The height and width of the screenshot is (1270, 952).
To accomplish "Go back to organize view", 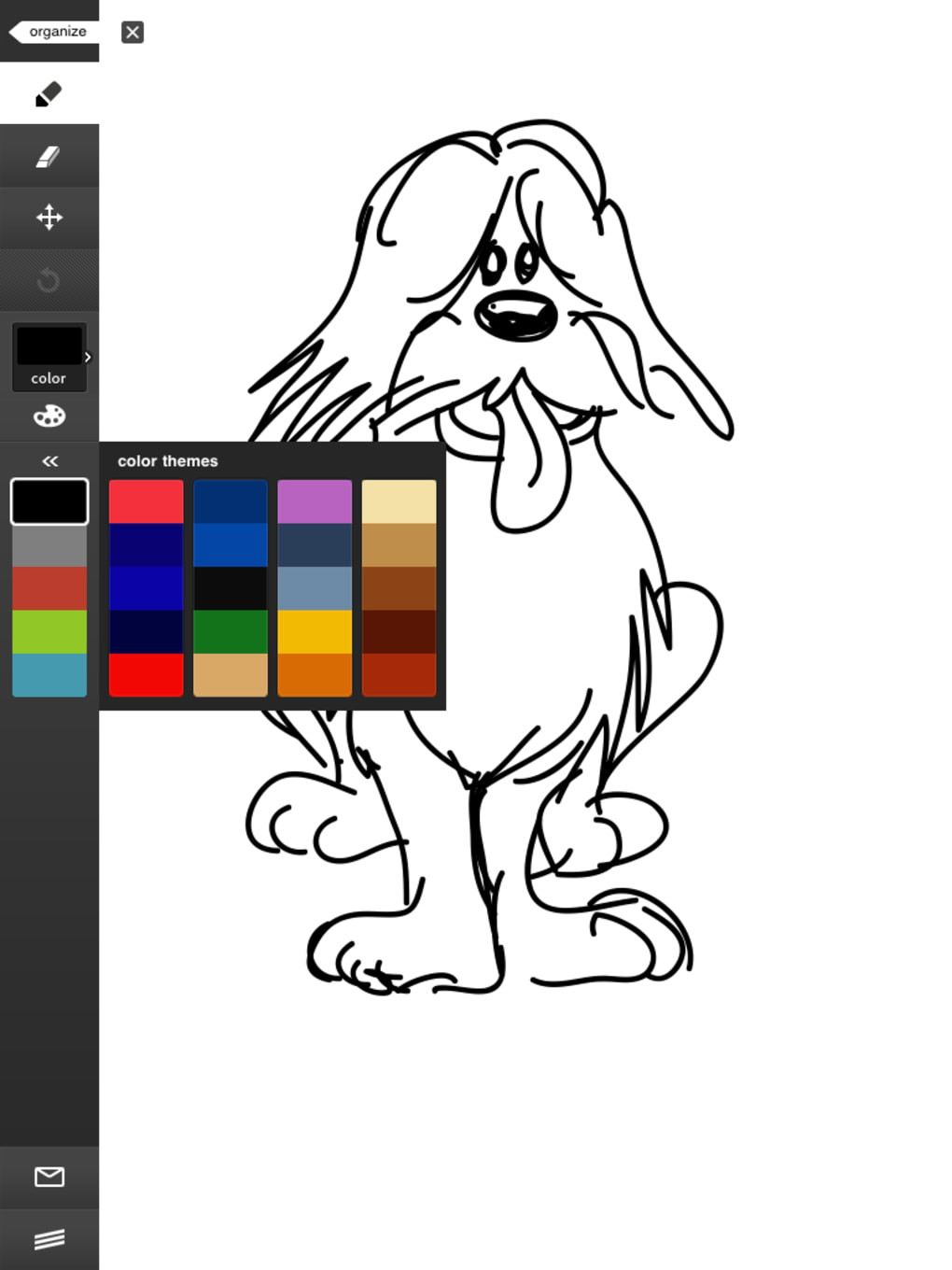I will (x=52, y=31).
